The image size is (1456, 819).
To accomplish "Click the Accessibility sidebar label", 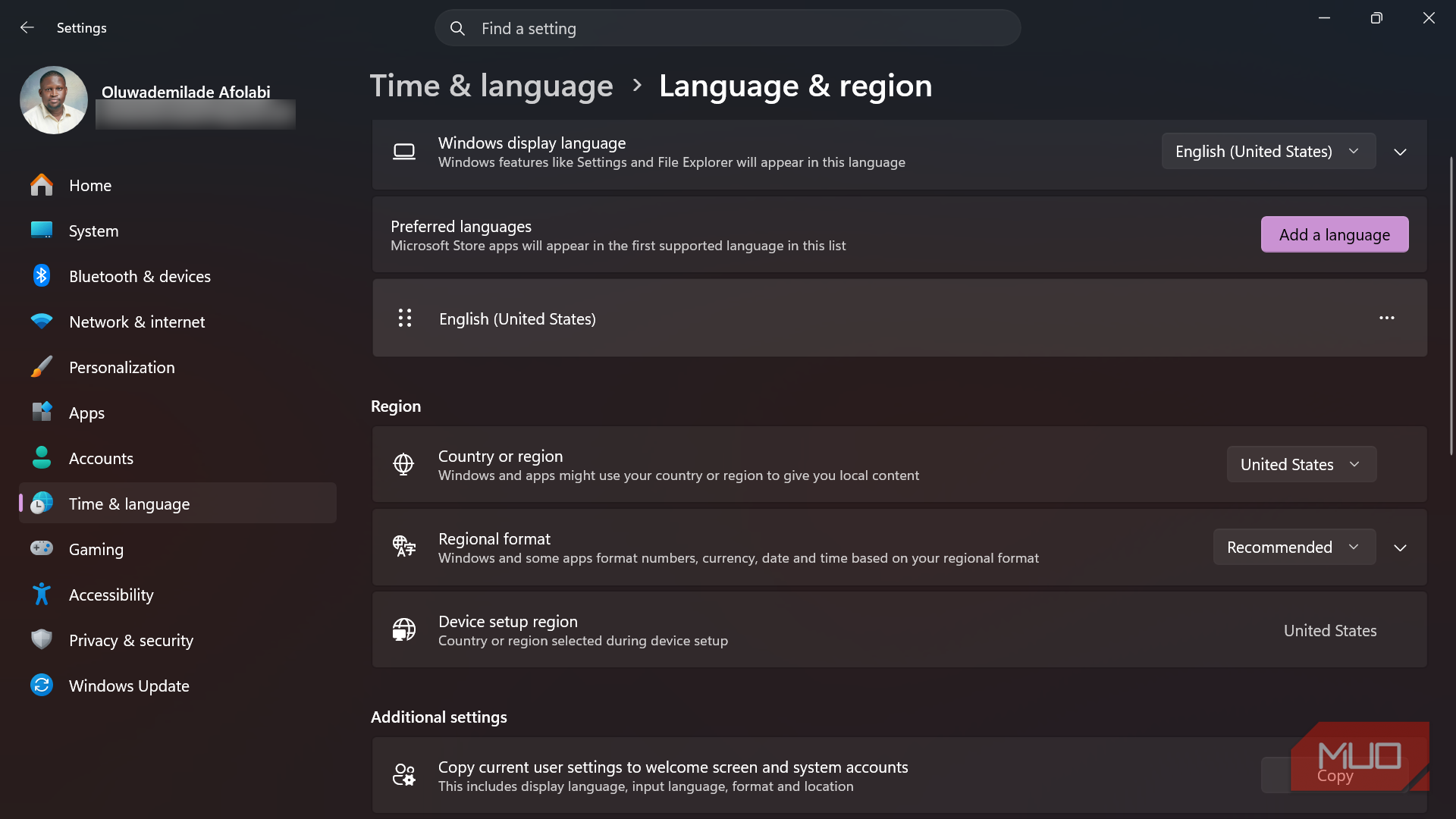I will pos(111,595).
